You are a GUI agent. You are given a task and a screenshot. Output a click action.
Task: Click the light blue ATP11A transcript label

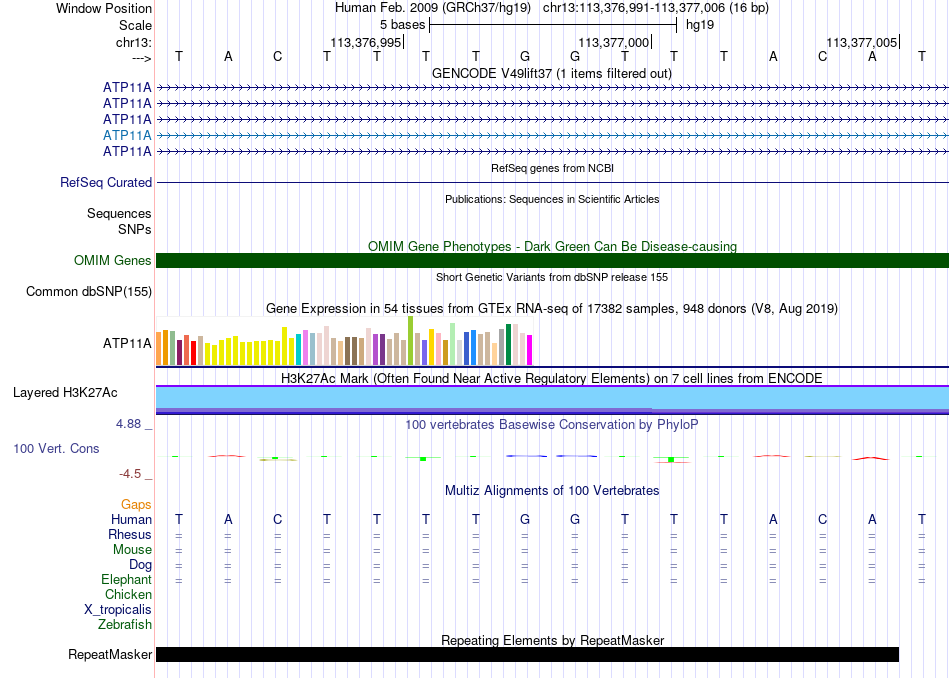coord(127,135)
